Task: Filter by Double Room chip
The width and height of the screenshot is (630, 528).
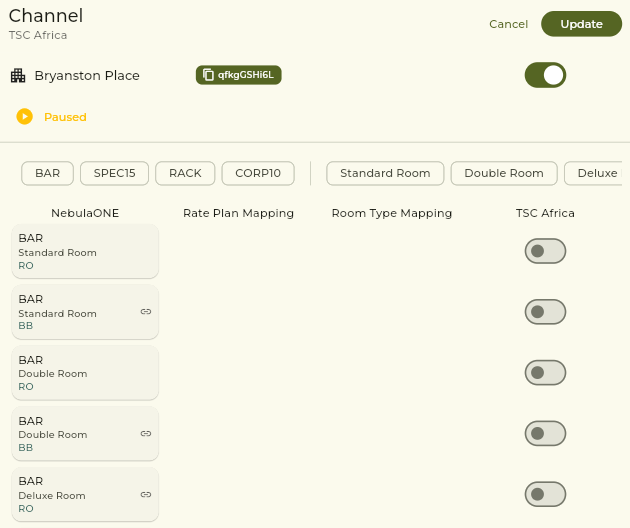Action: click(x=504, y=173)
